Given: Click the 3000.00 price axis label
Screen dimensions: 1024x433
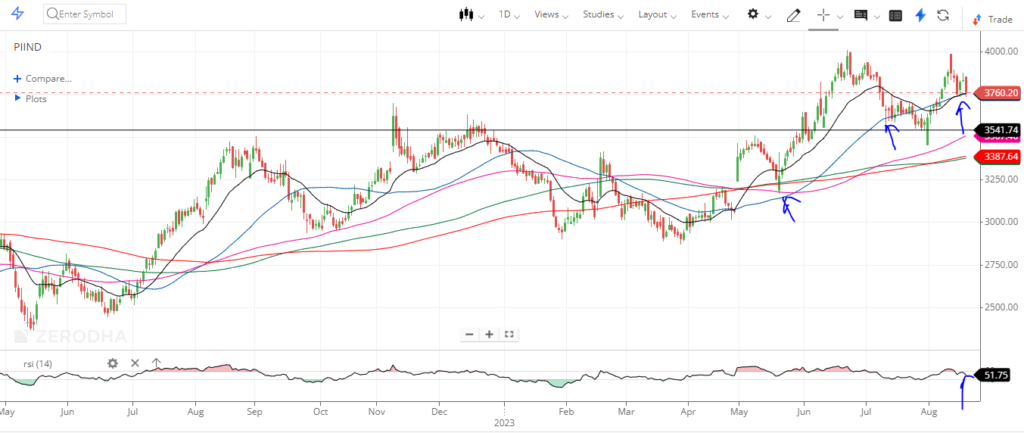Looking at the screenshot, I should (x=1001, y=222).
